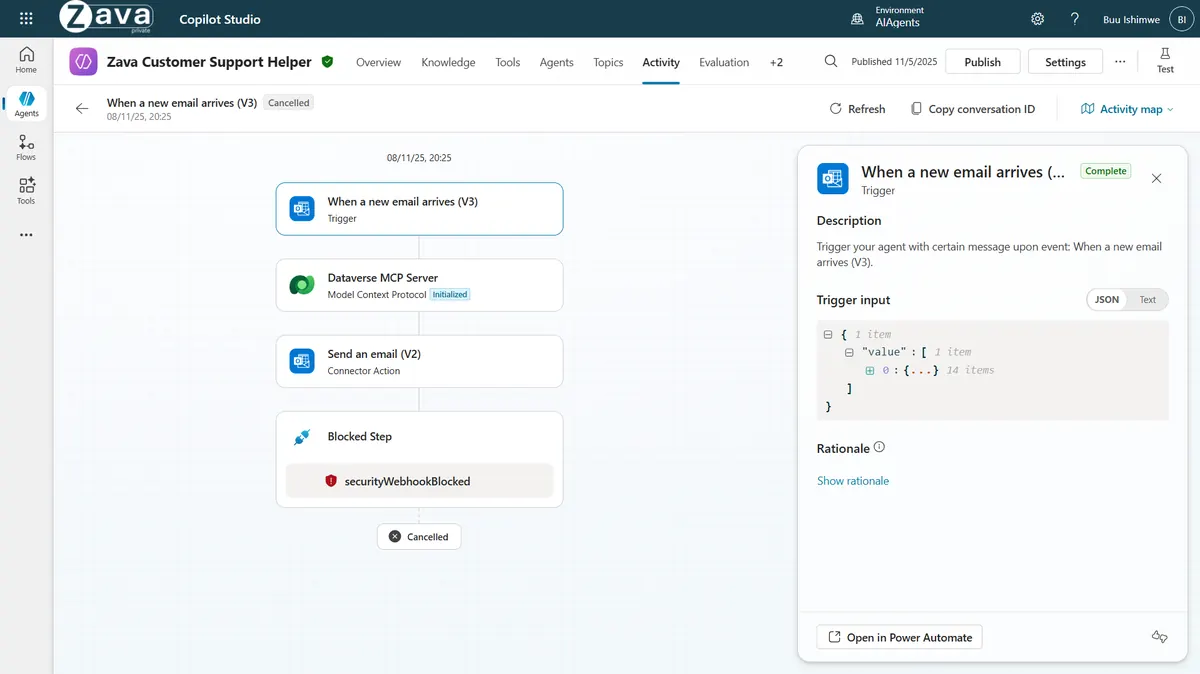
Task: Collapse the "value" array node
Action: pyautogui.click(x=849, y=353)
